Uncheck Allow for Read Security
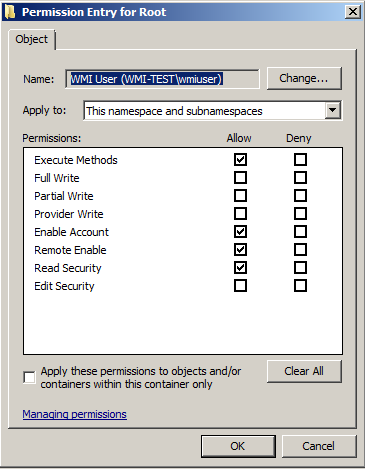 click(240, 268)
